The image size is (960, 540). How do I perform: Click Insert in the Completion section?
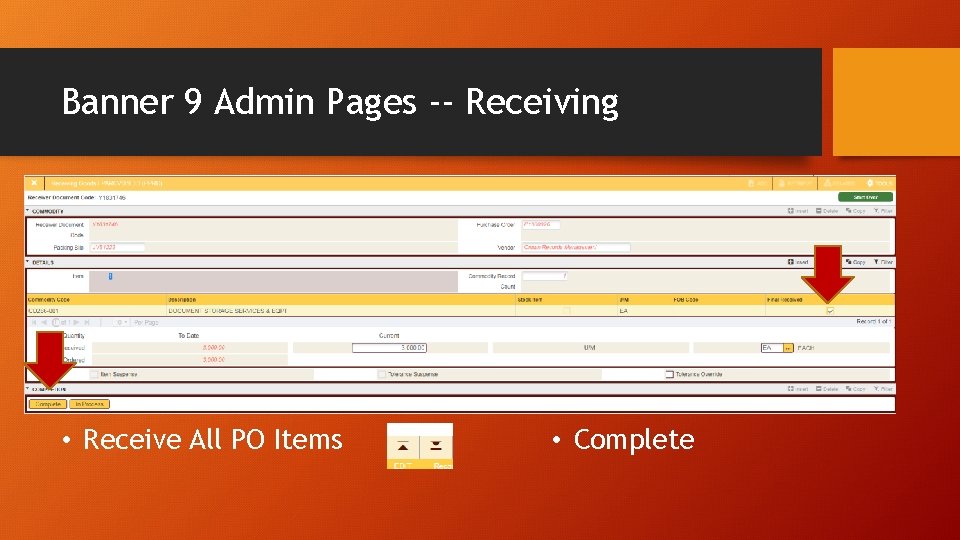[x=798, y=389]
